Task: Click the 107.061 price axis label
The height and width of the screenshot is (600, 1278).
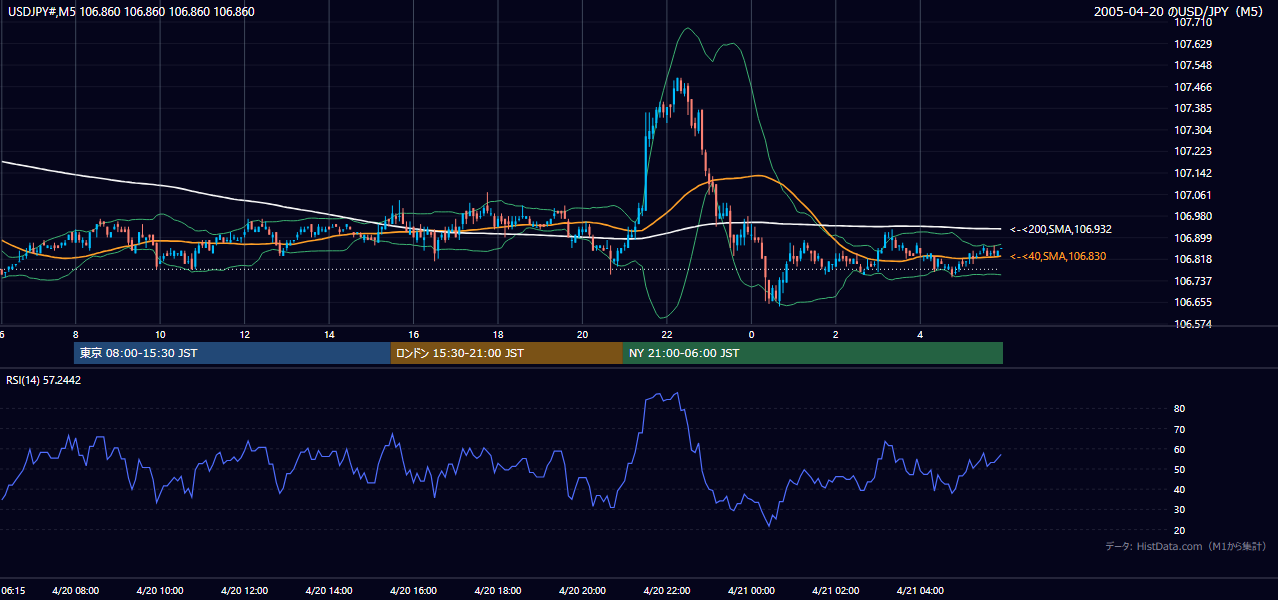Action: (1193, 195)
